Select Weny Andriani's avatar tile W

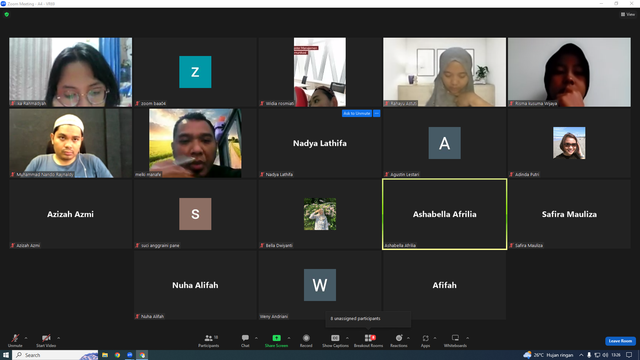click(x=320, y=285)
